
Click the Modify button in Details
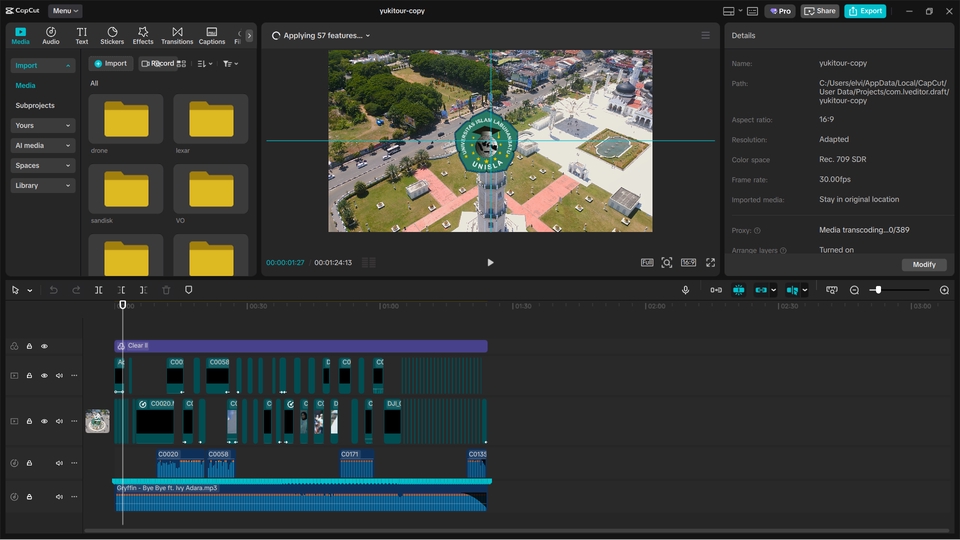click(924, 264)
